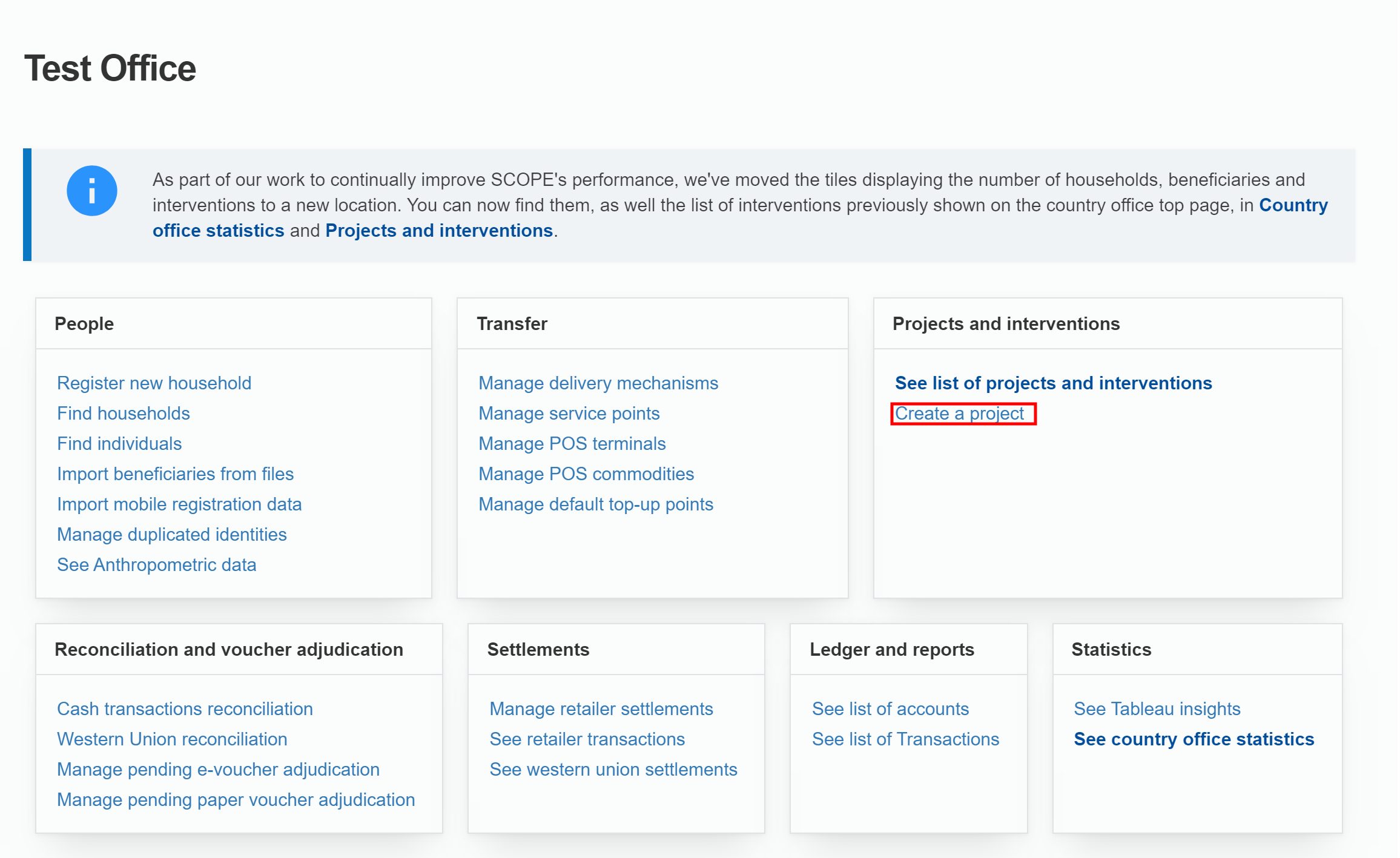
Task: Open Manage delivery mechanisms
Action: (x=598, y=383)
